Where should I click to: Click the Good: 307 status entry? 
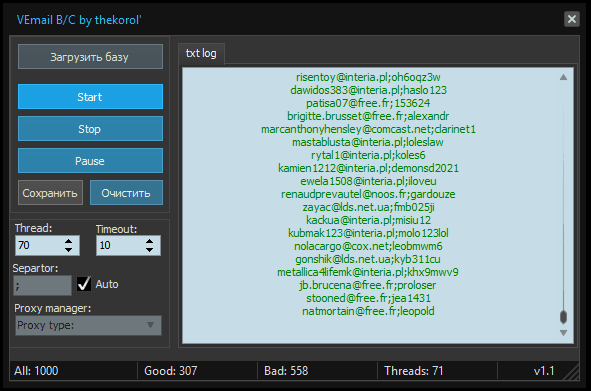click(171, 371)
